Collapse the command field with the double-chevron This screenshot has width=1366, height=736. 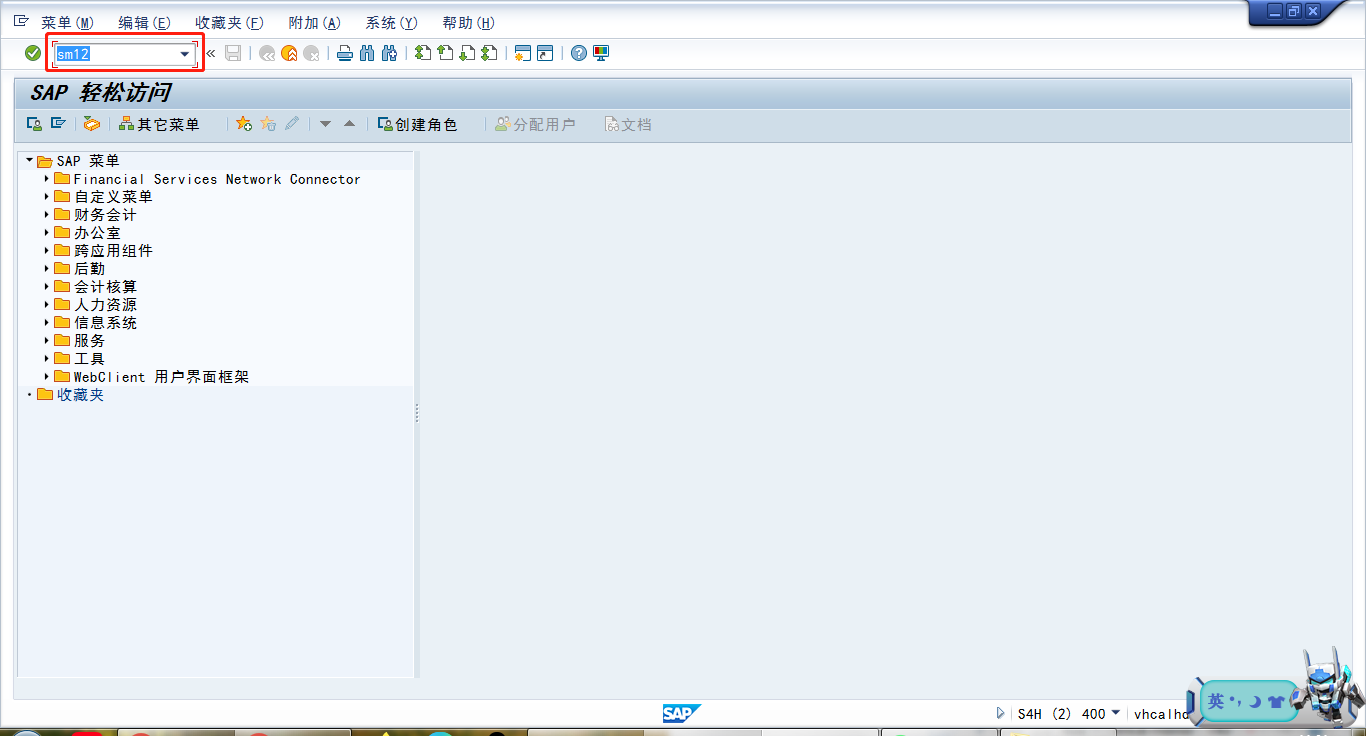pos(211,53)
